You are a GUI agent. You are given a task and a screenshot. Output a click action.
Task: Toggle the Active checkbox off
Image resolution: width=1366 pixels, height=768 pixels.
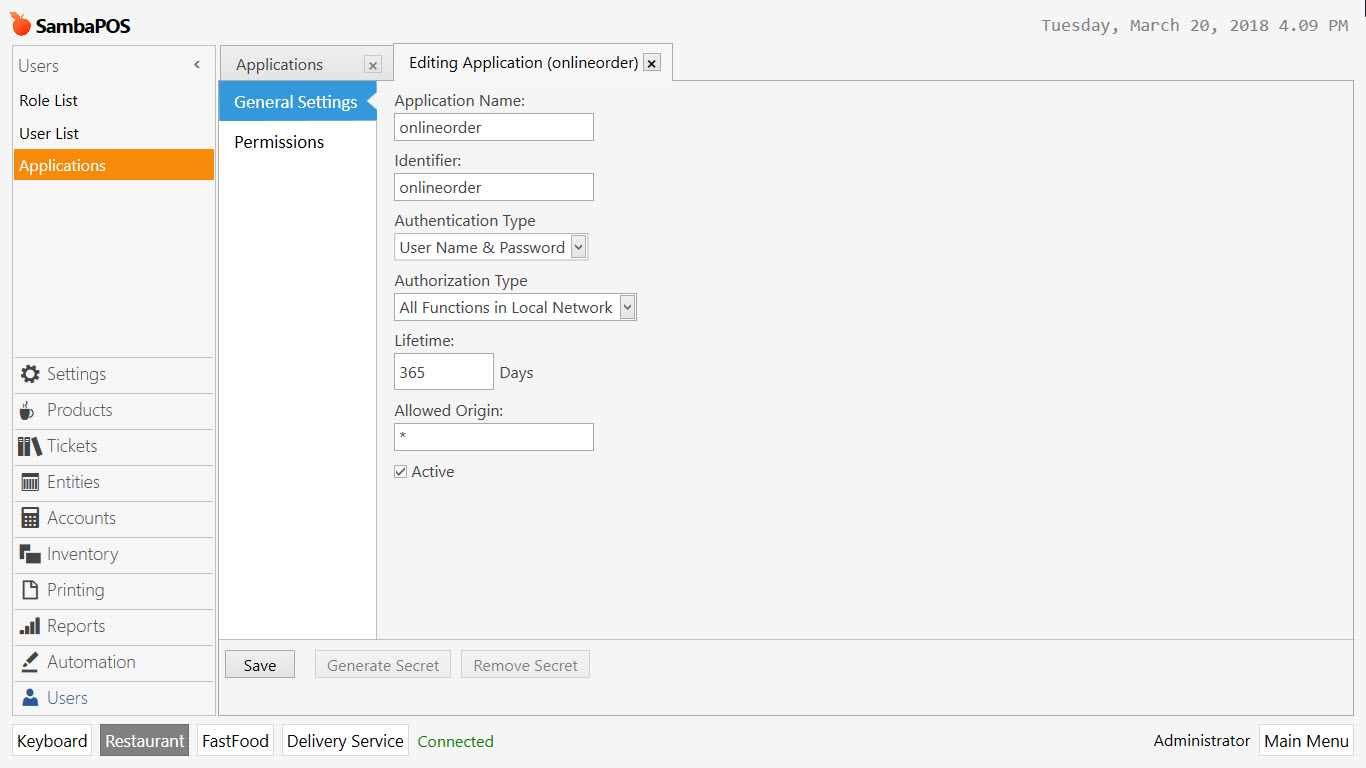(x=400, y=471)
